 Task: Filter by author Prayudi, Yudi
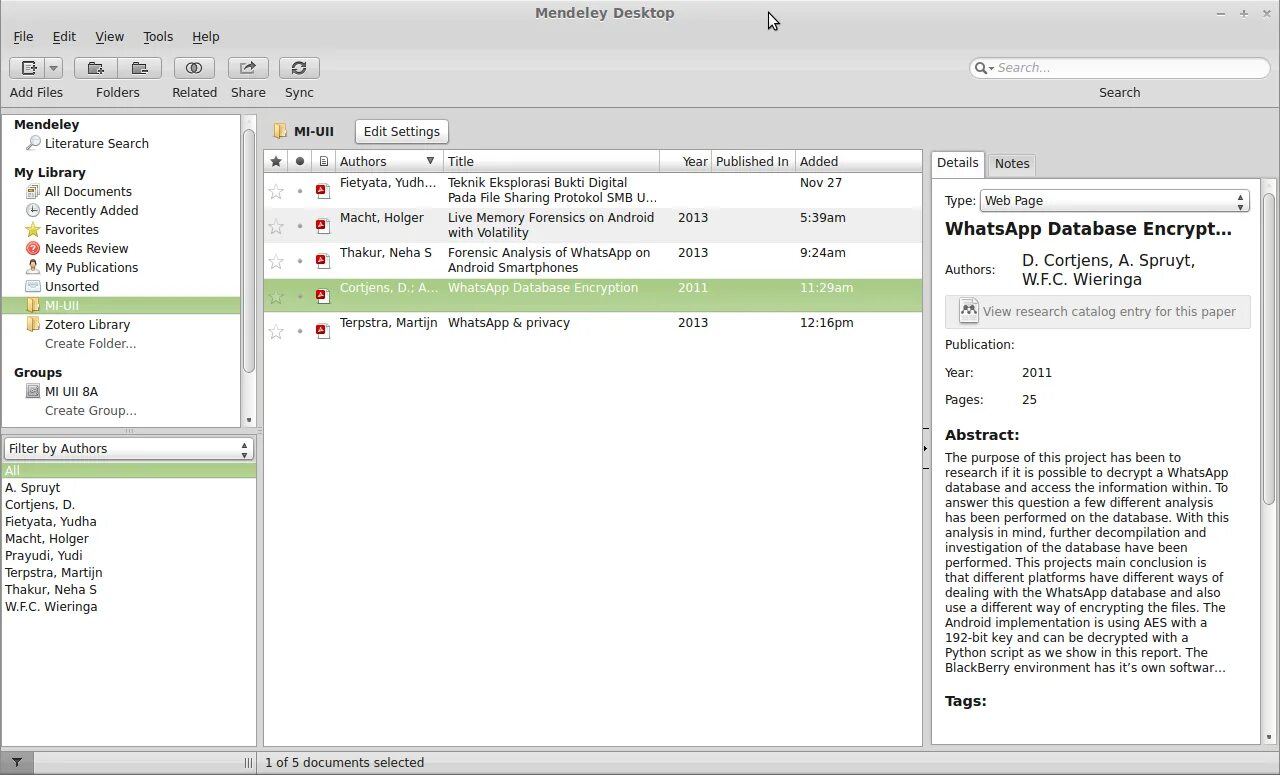(x=44, y=555)
